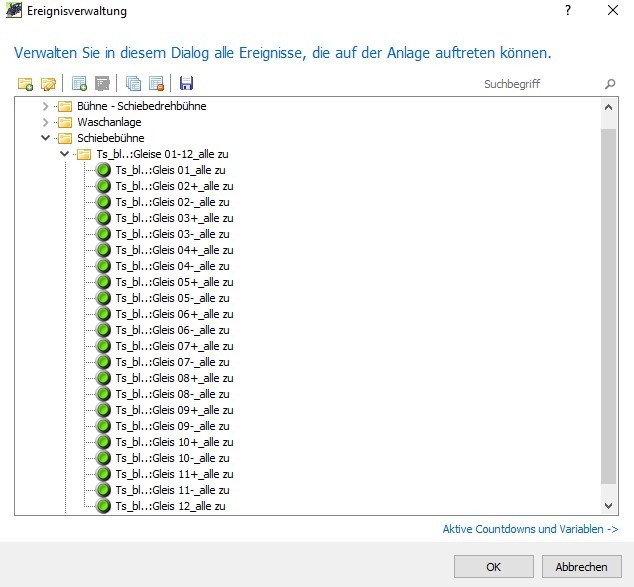This screenshot has height=587, width=634.
Task: Click the Abbrechen button
Action: [x=581, y=567]
